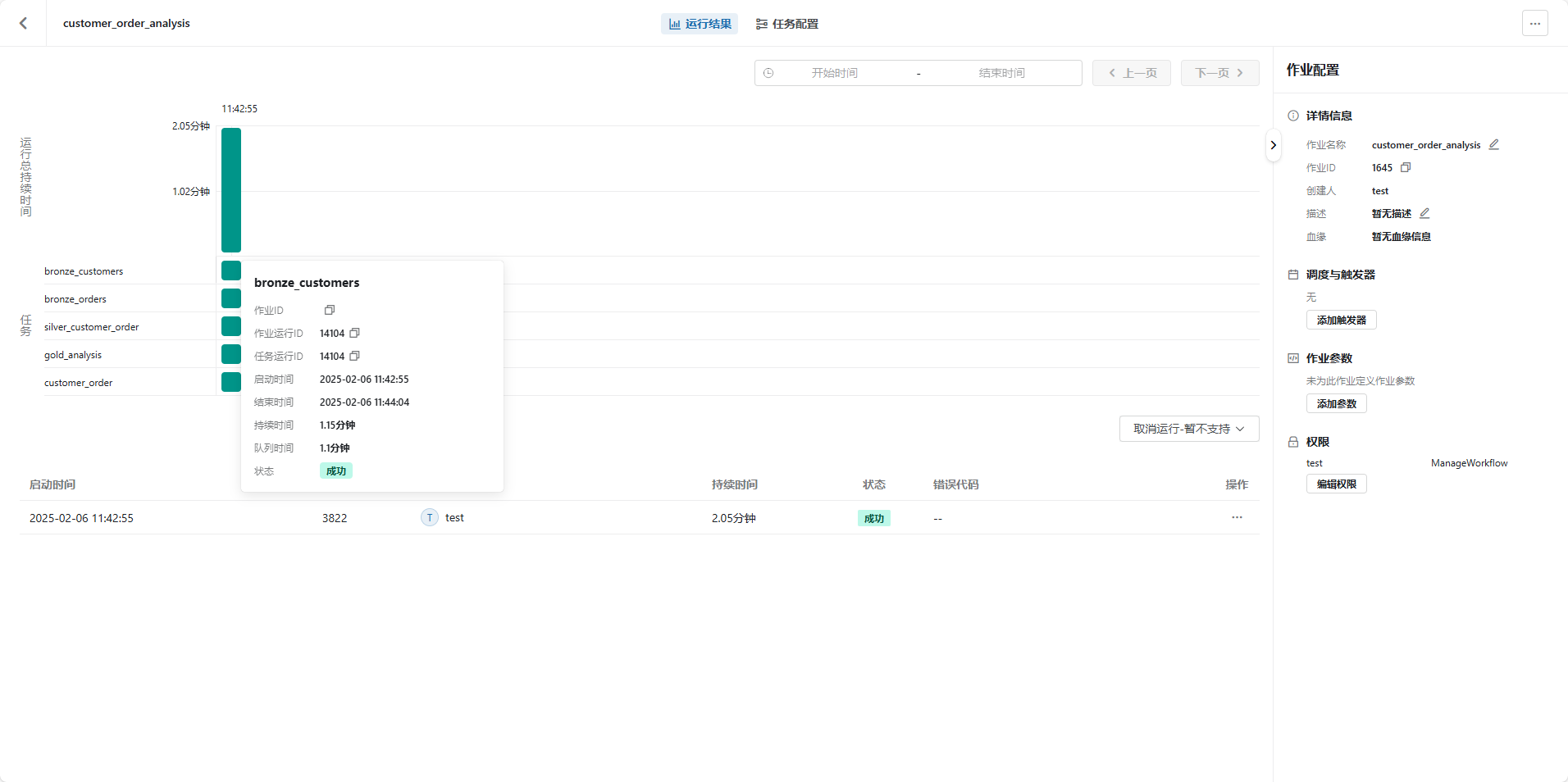Screen dimensions: 1568x782
Task: Open row actions ellipsis for the 11:42:55 run
Action: (1237, 517)
